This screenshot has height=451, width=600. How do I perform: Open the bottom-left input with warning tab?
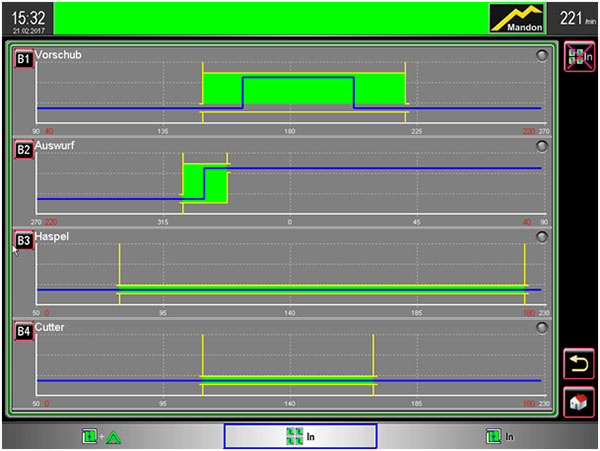(101, 436)
